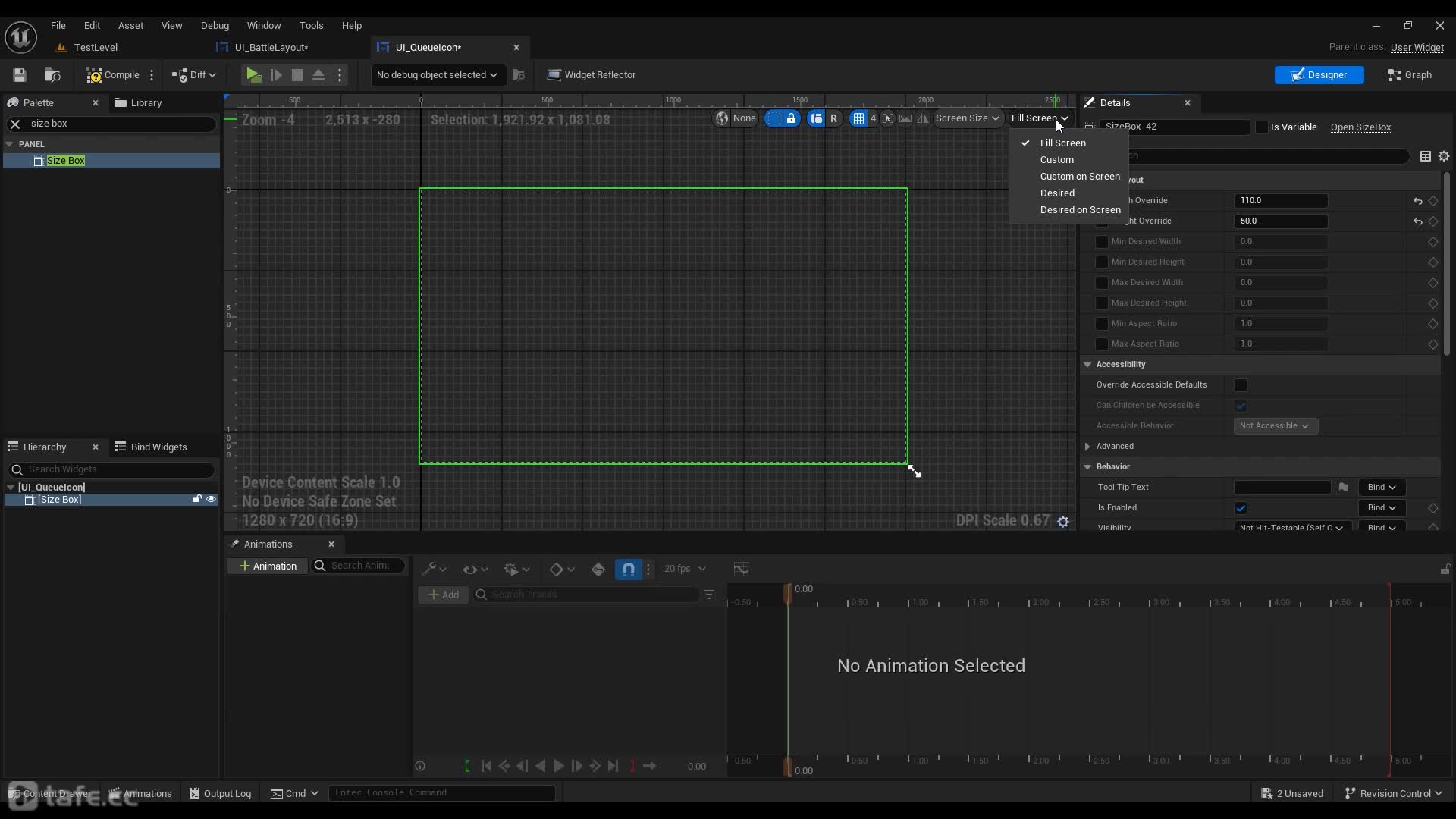Select the snap/magnet icon in toolbar
This screenshot has height=819, width=1456.
[628, 568]
